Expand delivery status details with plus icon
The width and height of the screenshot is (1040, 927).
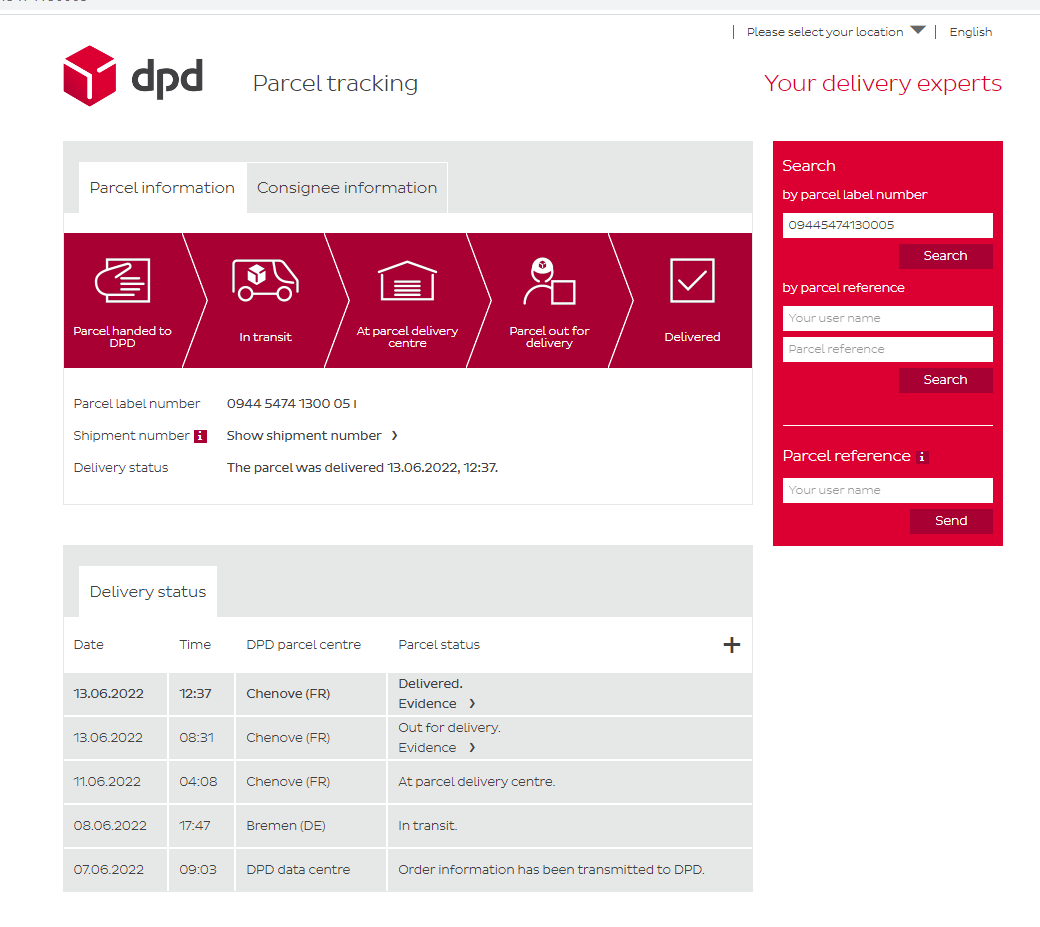coord(732,645)
